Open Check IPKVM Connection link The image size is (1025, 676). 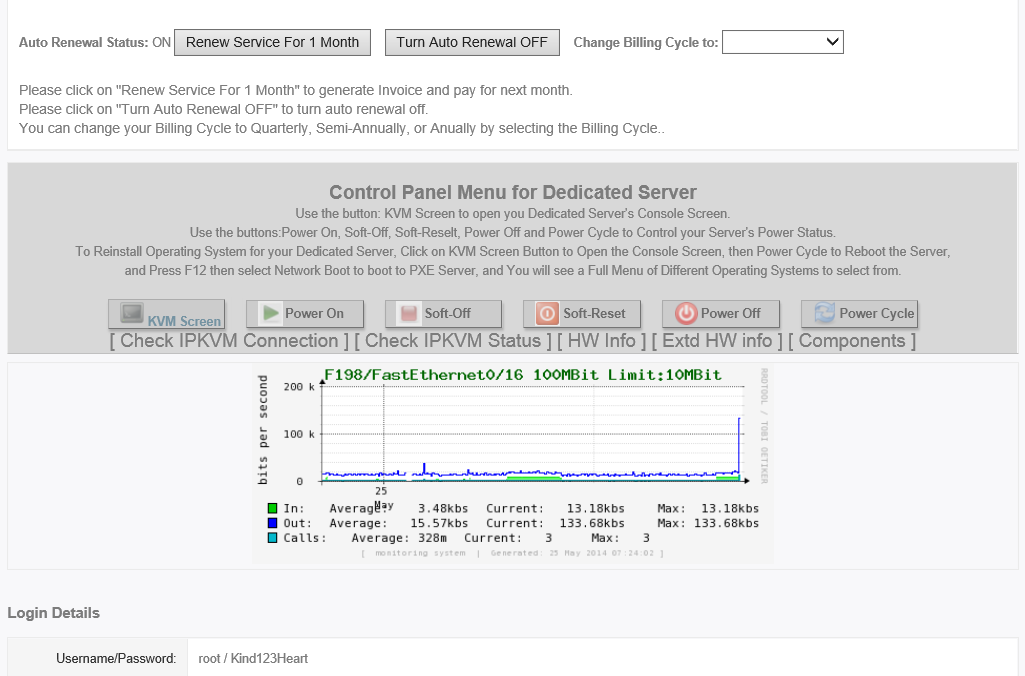point(229,341)
